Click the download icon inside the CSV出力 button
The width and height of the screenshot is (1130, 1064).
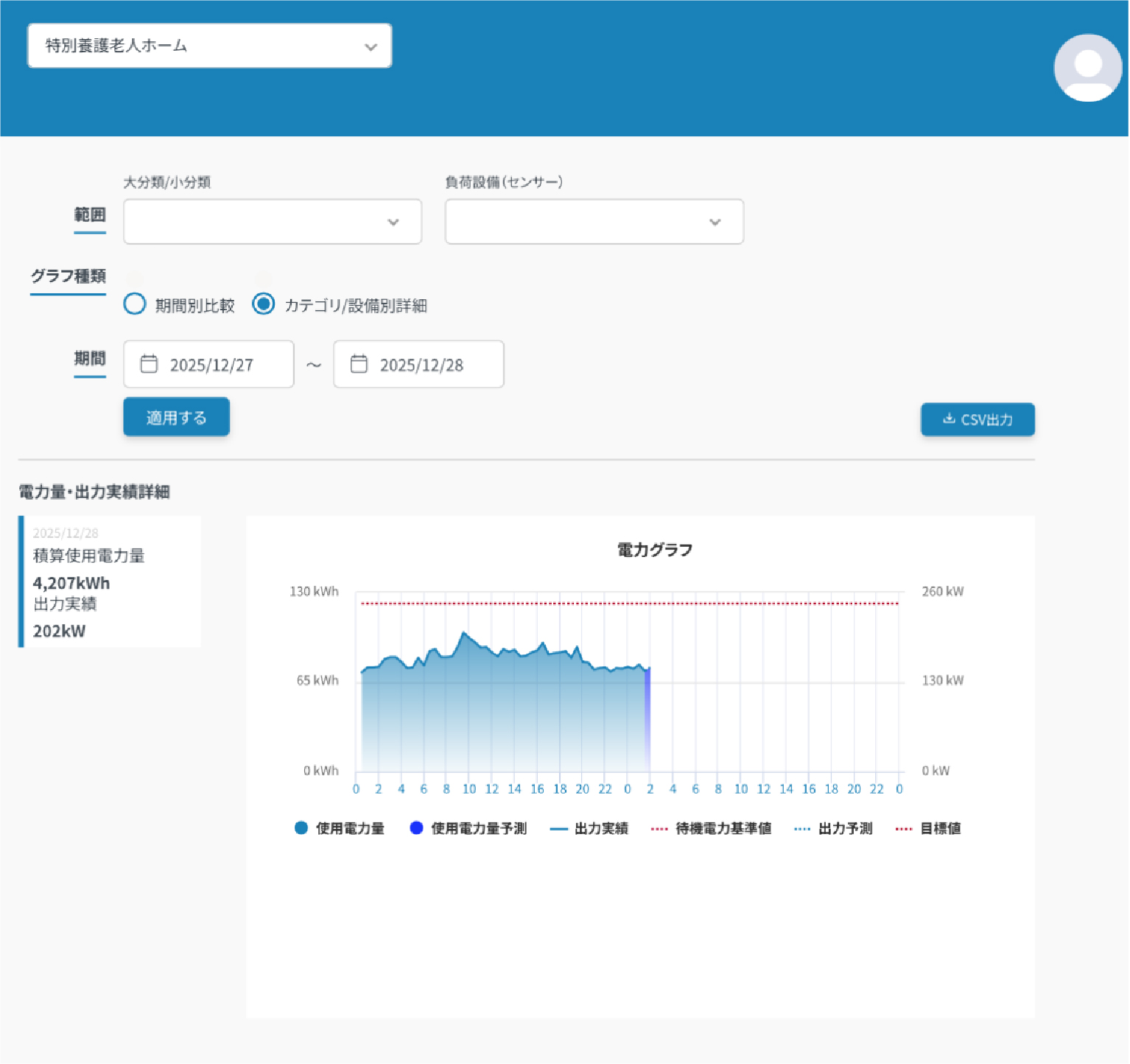(x=949, y=419)
